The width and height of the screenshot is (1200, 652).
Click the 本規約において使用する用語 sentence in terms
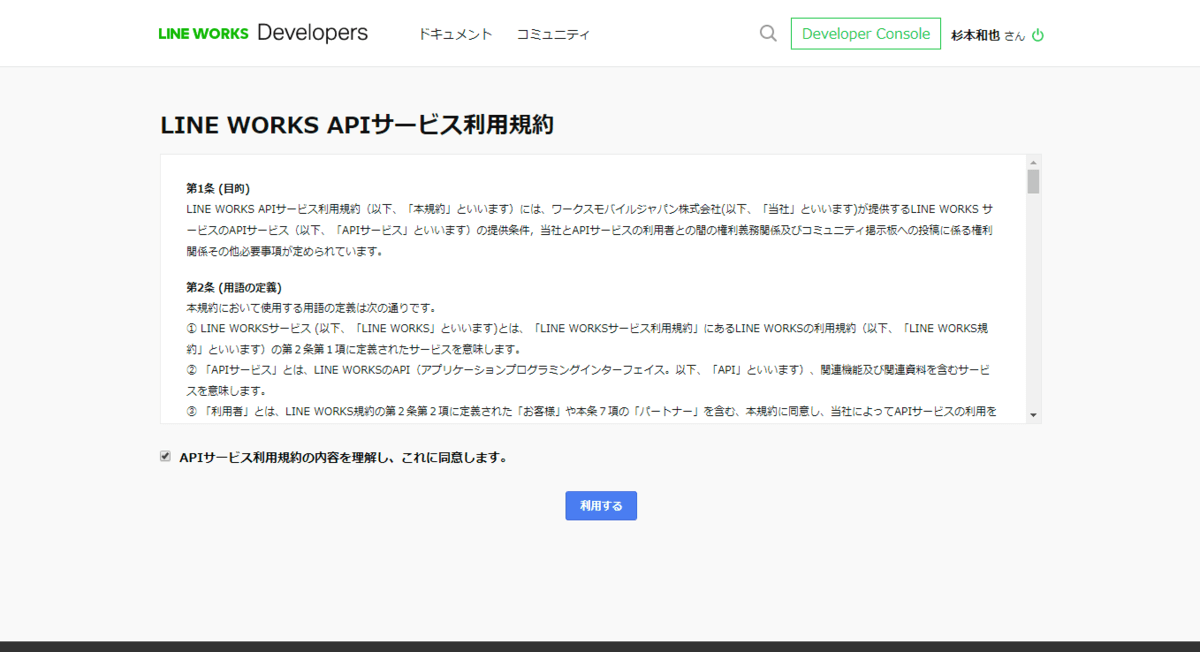(311, 307)
